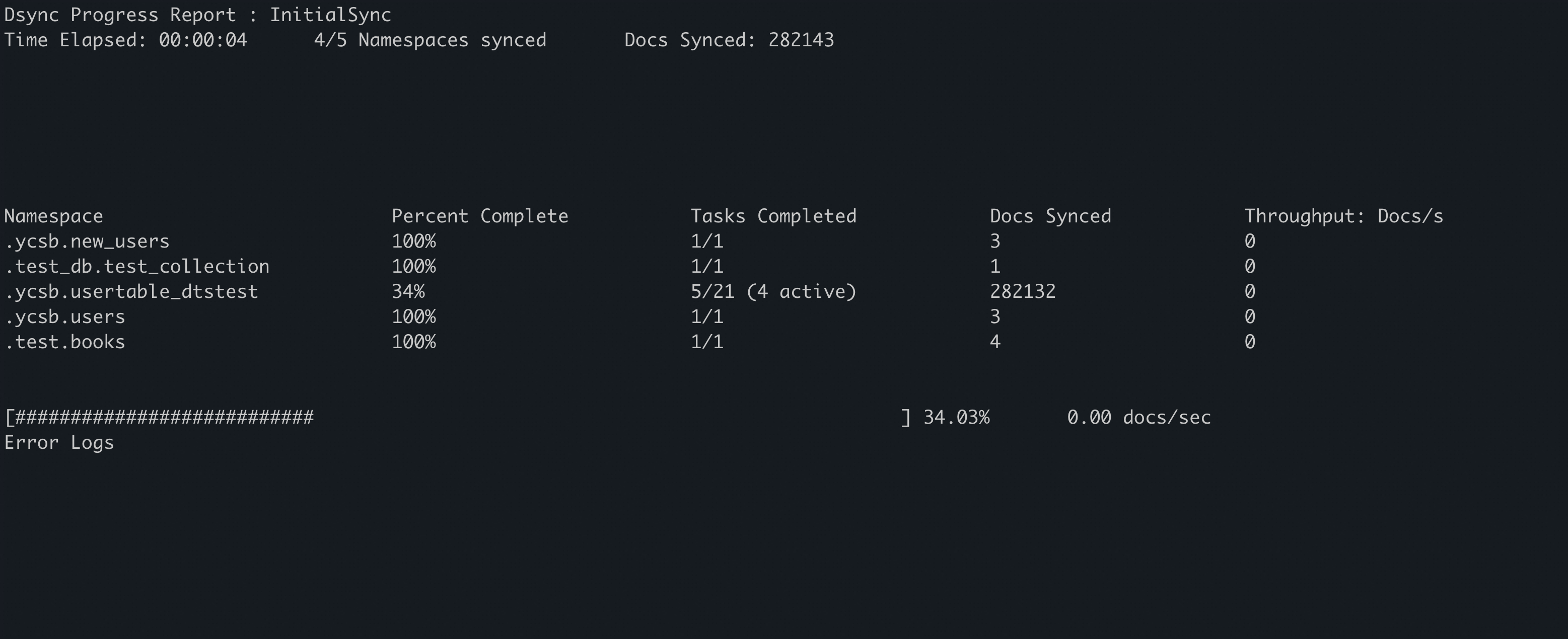Click the .ycsb.users namespace row
Image resolution: width=1568 pixels, height=639 pixels.
64,317
